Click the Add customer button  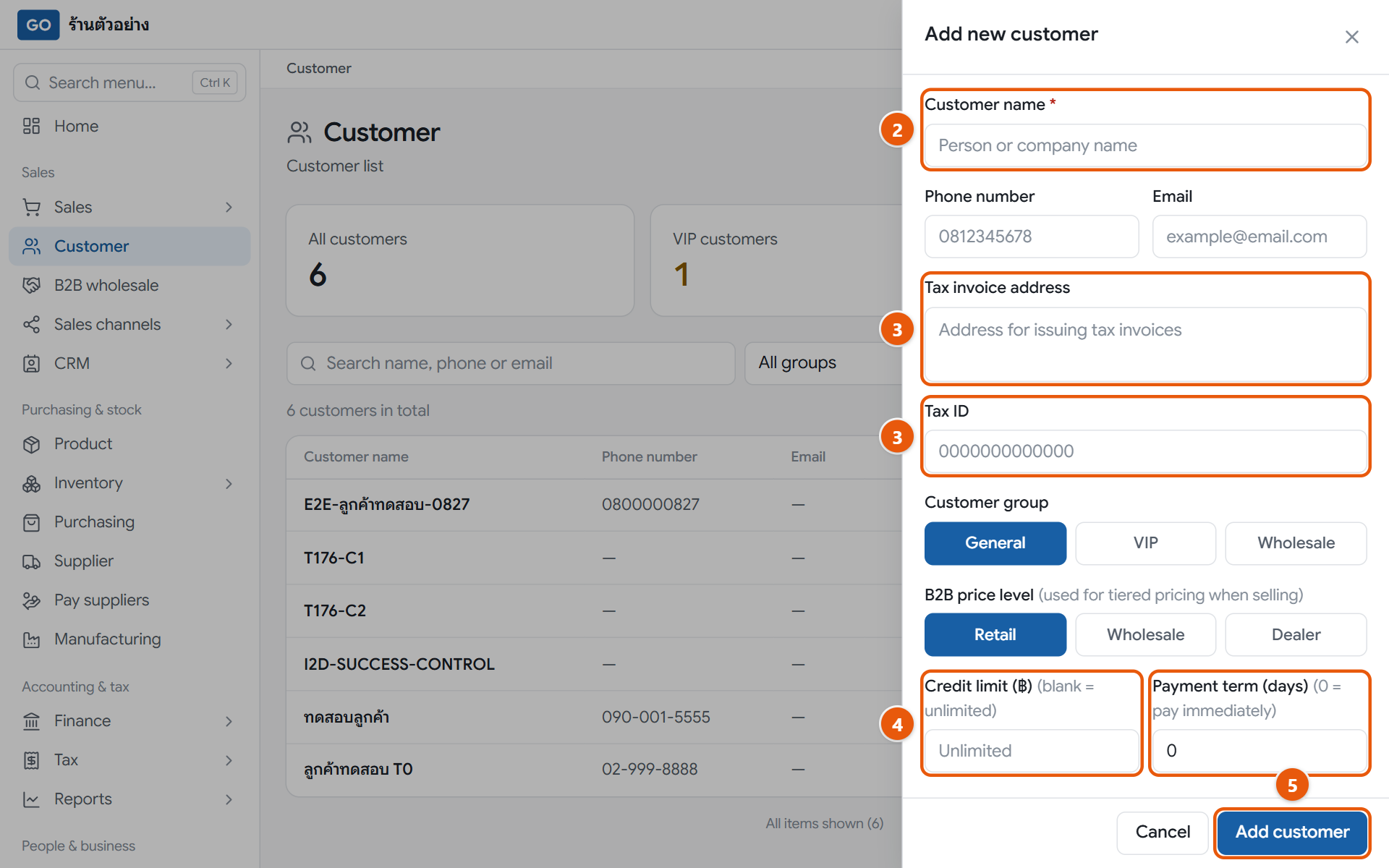pyautogui.click(x=1292, y=832)
